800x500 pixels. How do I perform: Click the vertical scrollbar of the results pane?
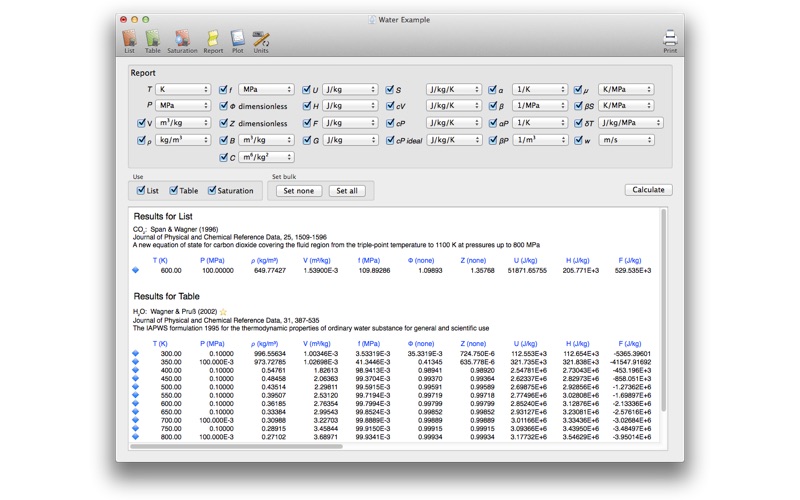663,310
